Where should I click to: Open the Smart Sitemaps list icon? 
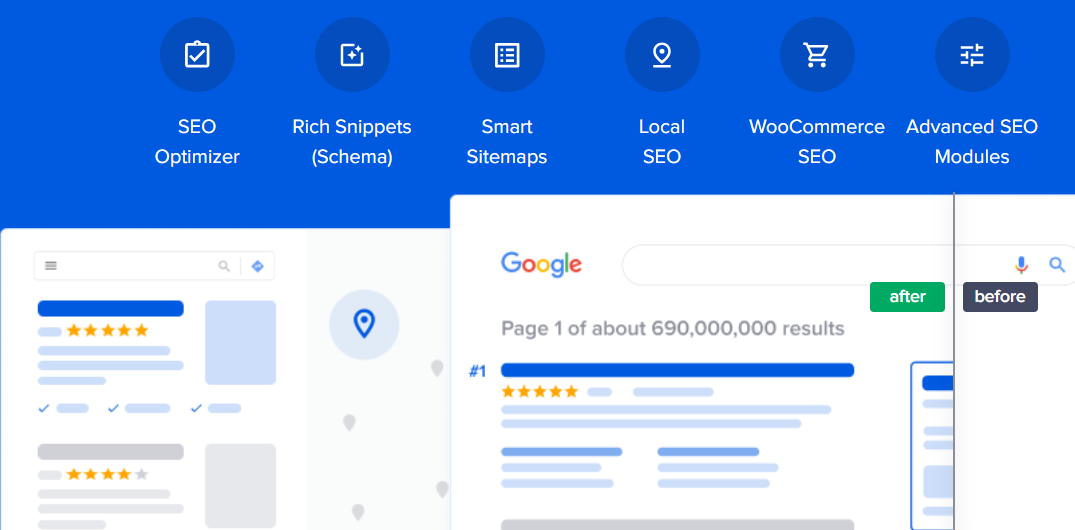pyautogui.click(x=507, y=55)
